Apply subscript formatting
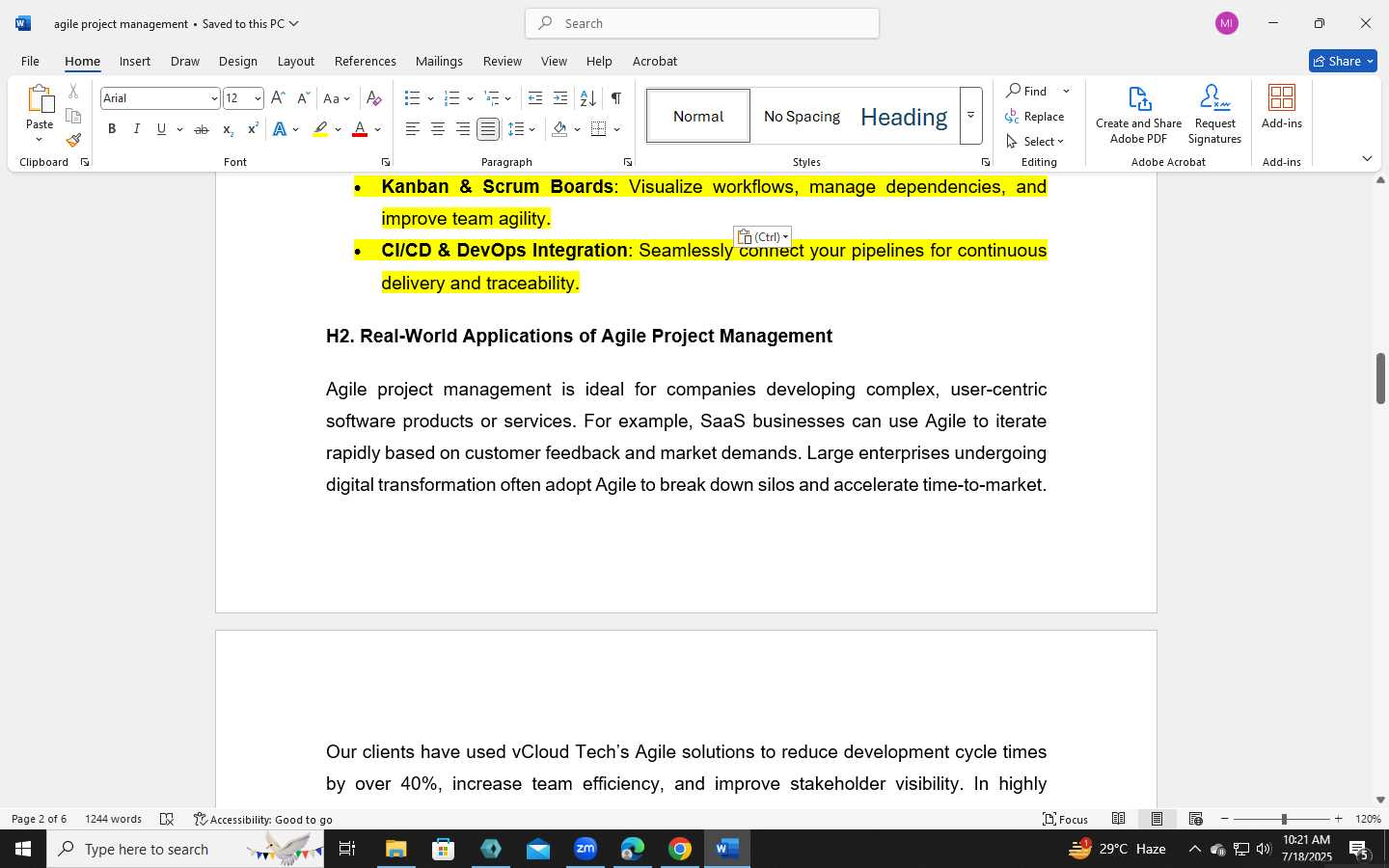Image resolution: width=1389 pixels, height=868 pixels. (x=227, y=129)
